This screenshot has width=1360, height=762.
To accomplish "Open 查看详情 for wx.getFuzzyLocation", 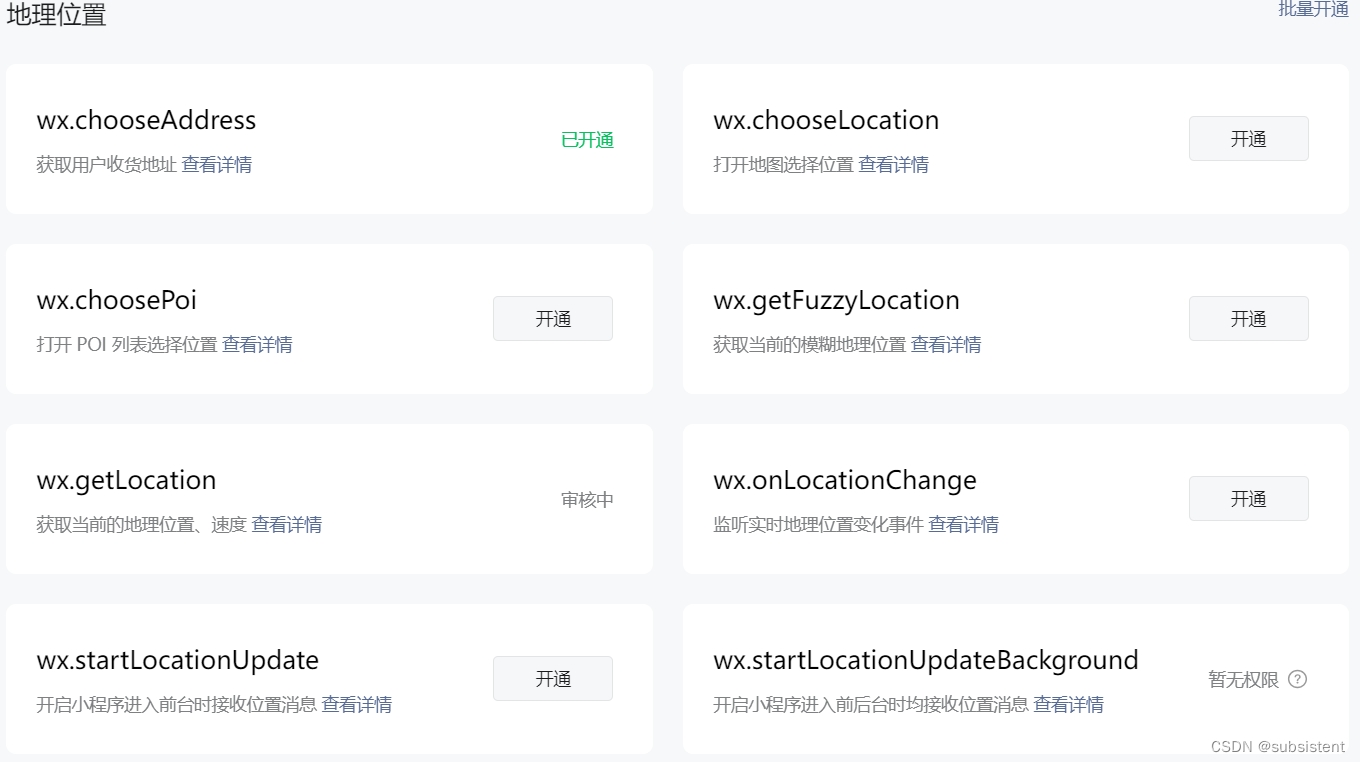I will click(946, 344).
